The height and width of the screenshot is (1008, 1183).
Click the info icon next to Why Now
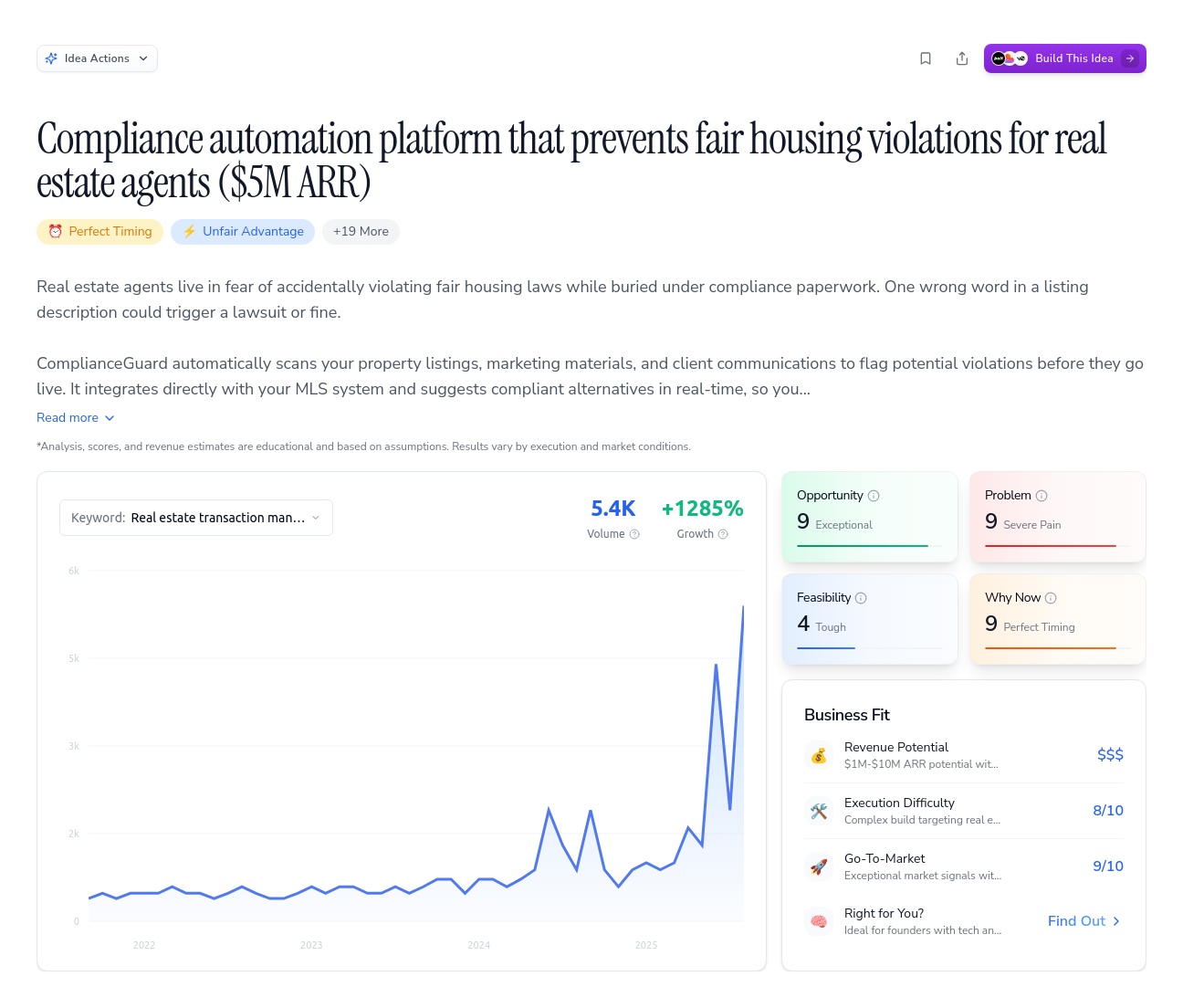click(x=1053, y=597)
